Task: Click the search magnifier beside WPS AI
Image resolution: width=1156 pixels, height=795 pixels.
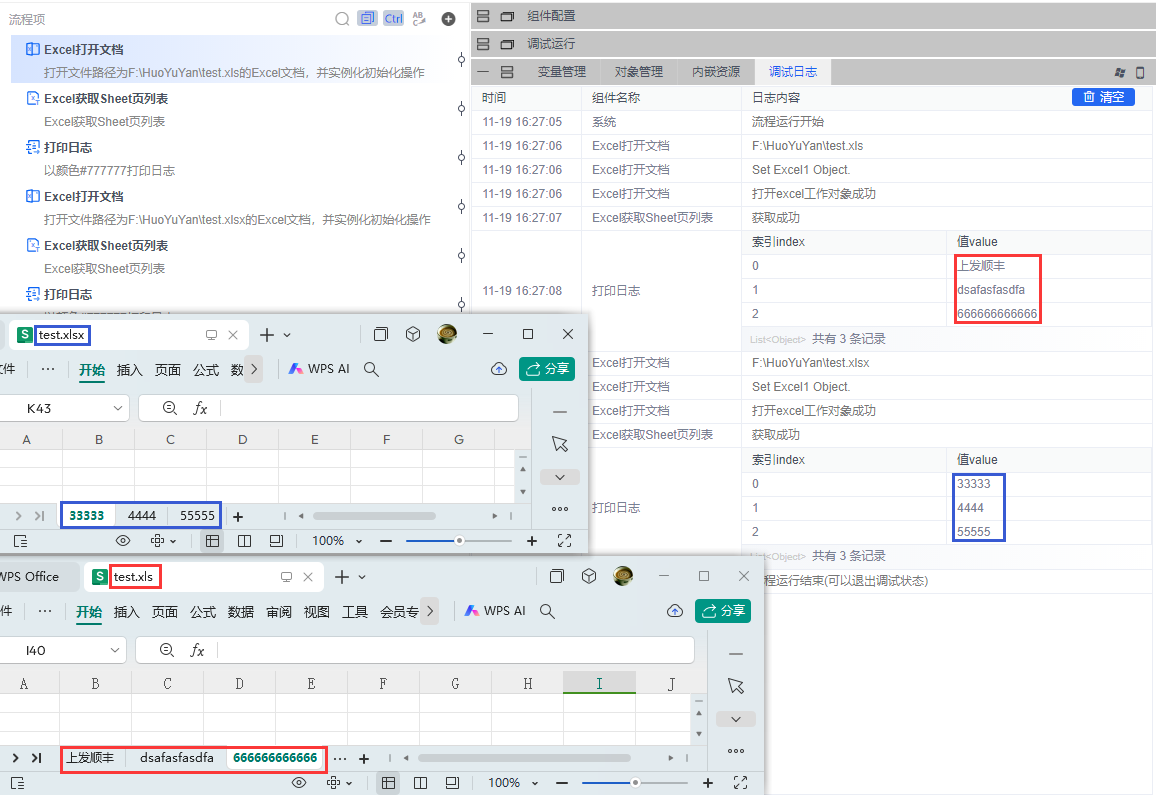Action: pyautogui.click(x=371, y=368)
